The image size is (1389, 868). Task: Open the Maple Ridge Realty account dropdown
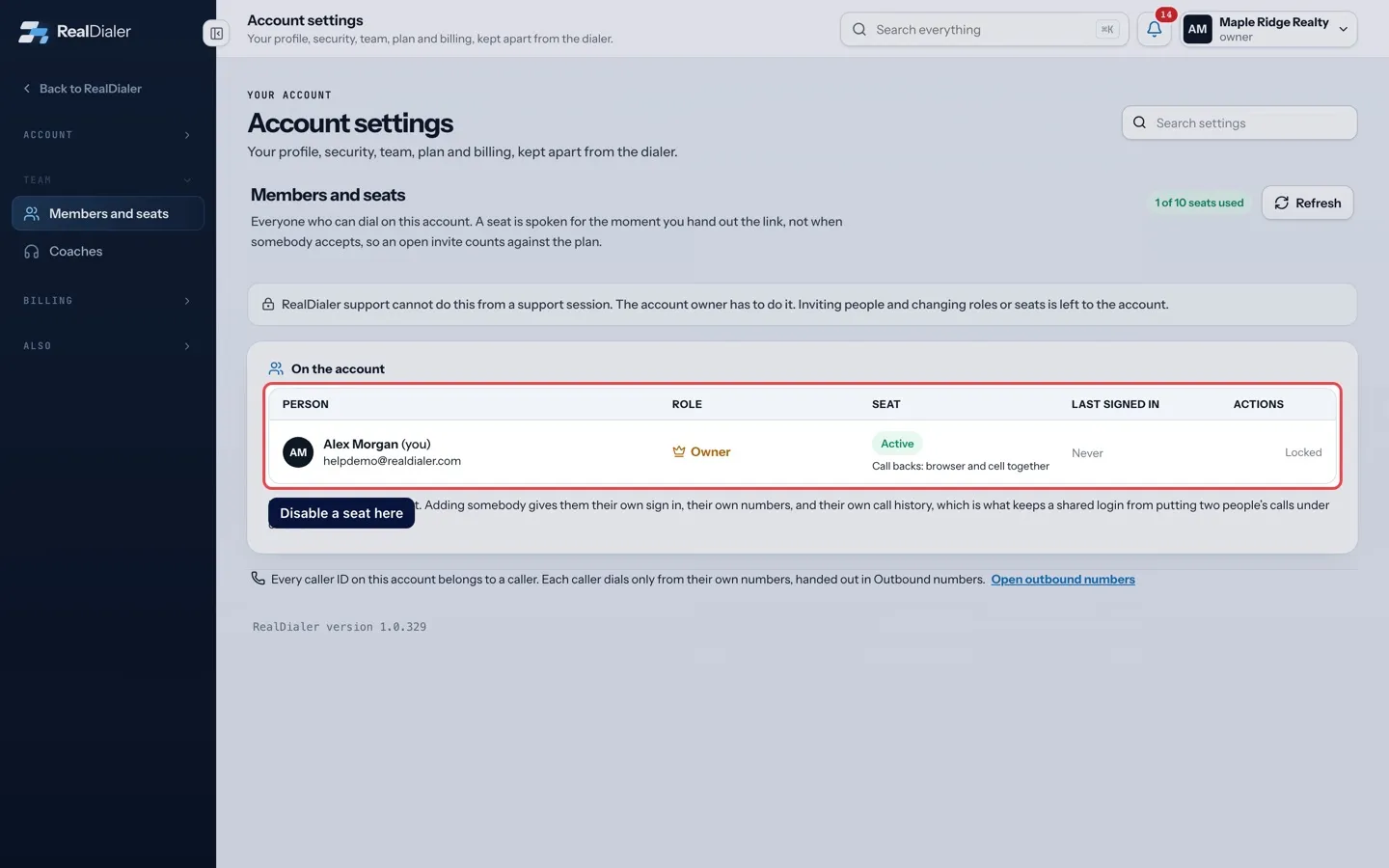[1269, 29]
